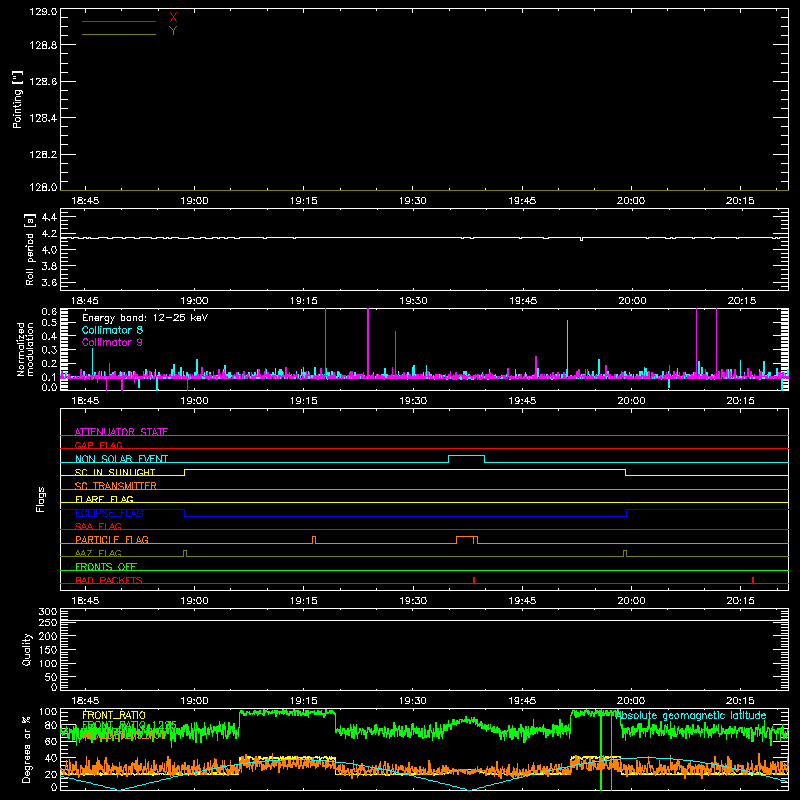This screenshot has height=800, width=800.
Task: Click the Quality axis title
Action: click(x=27, y=649)
